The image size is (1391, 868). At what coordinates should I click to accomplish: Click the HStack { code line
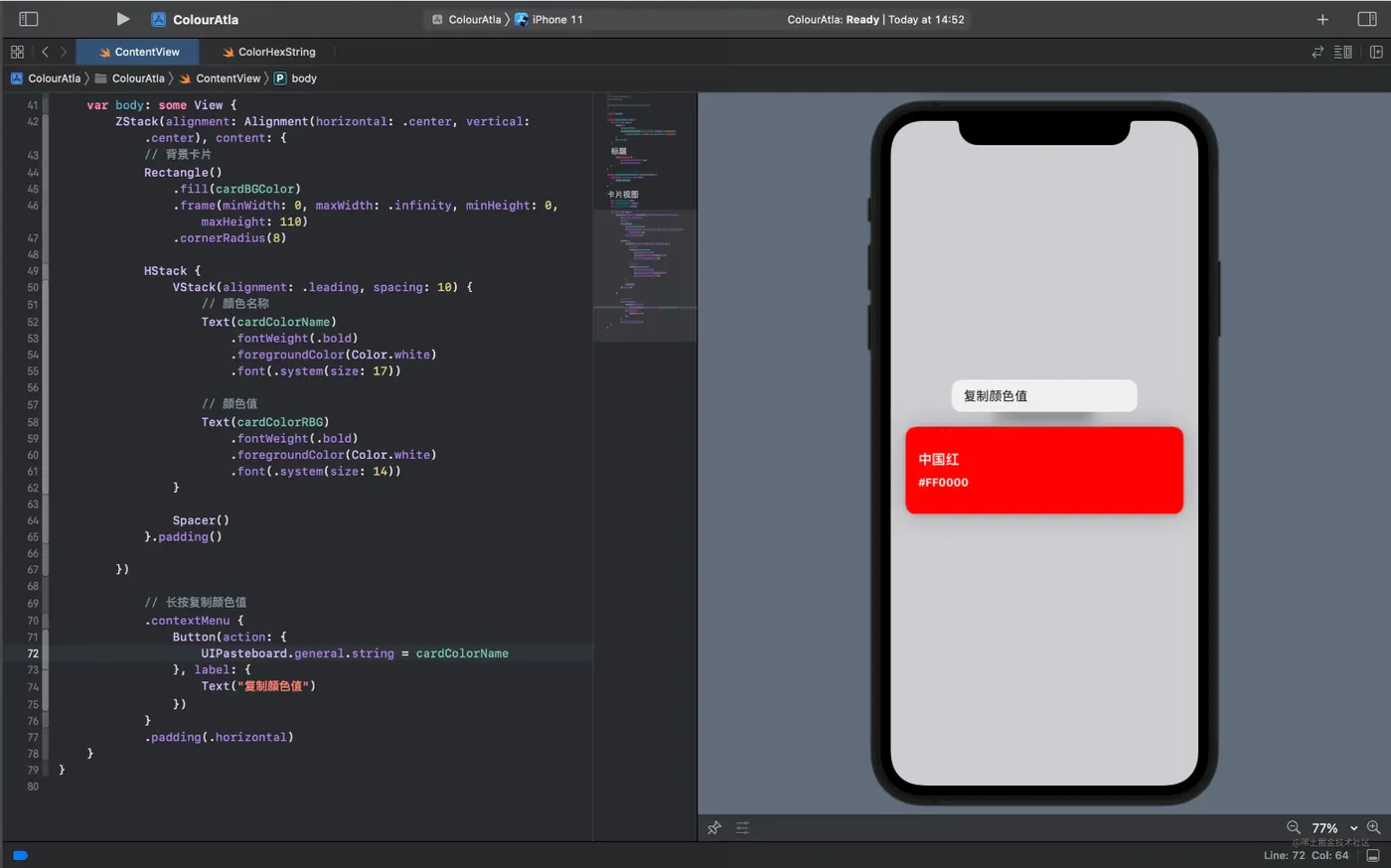coord(172,271)
